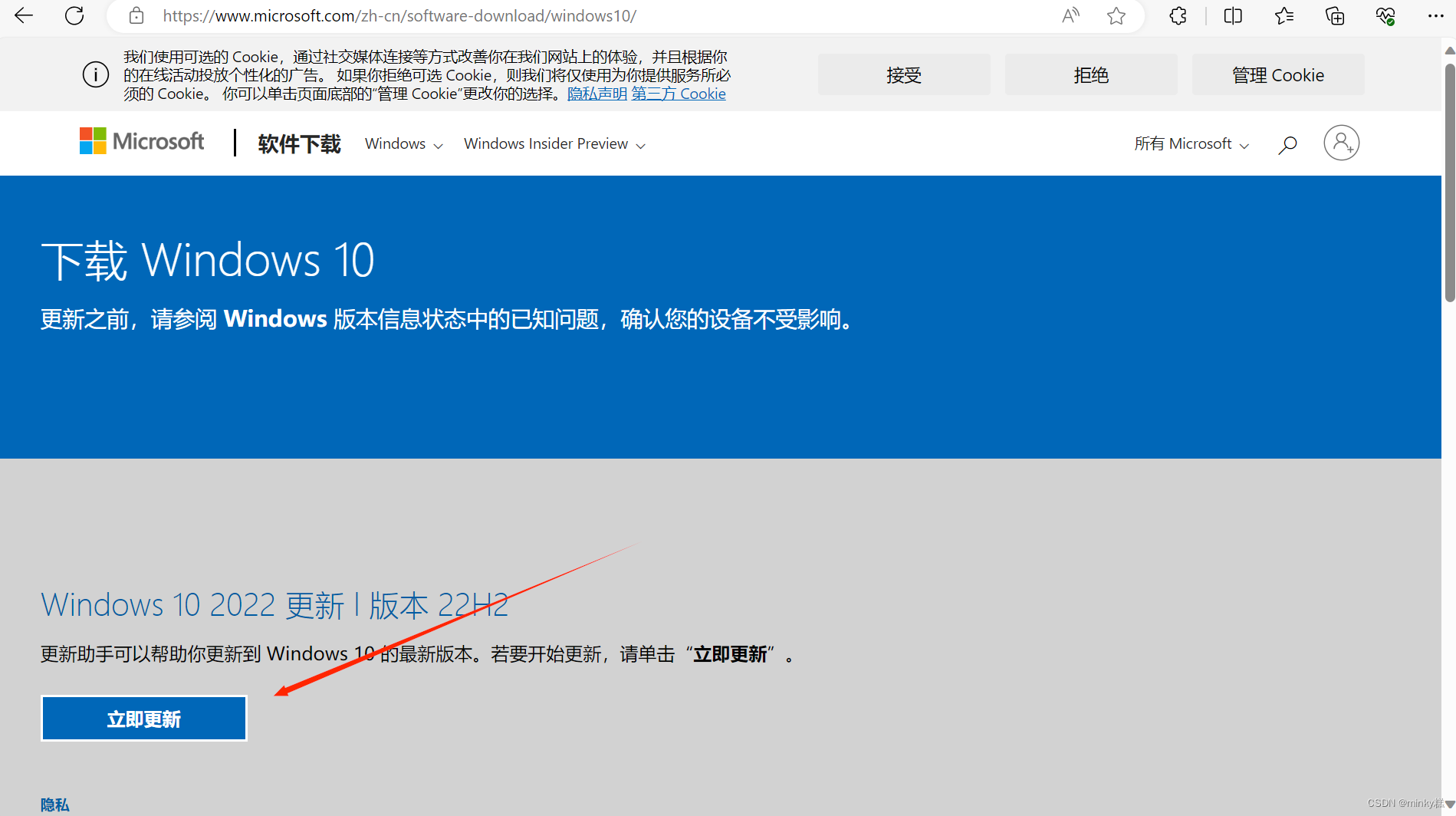Viewport: 1456px width, 816px height.
Task: Open the favorites list icon
Action: pyautogui.click(x=1284, y=15)
